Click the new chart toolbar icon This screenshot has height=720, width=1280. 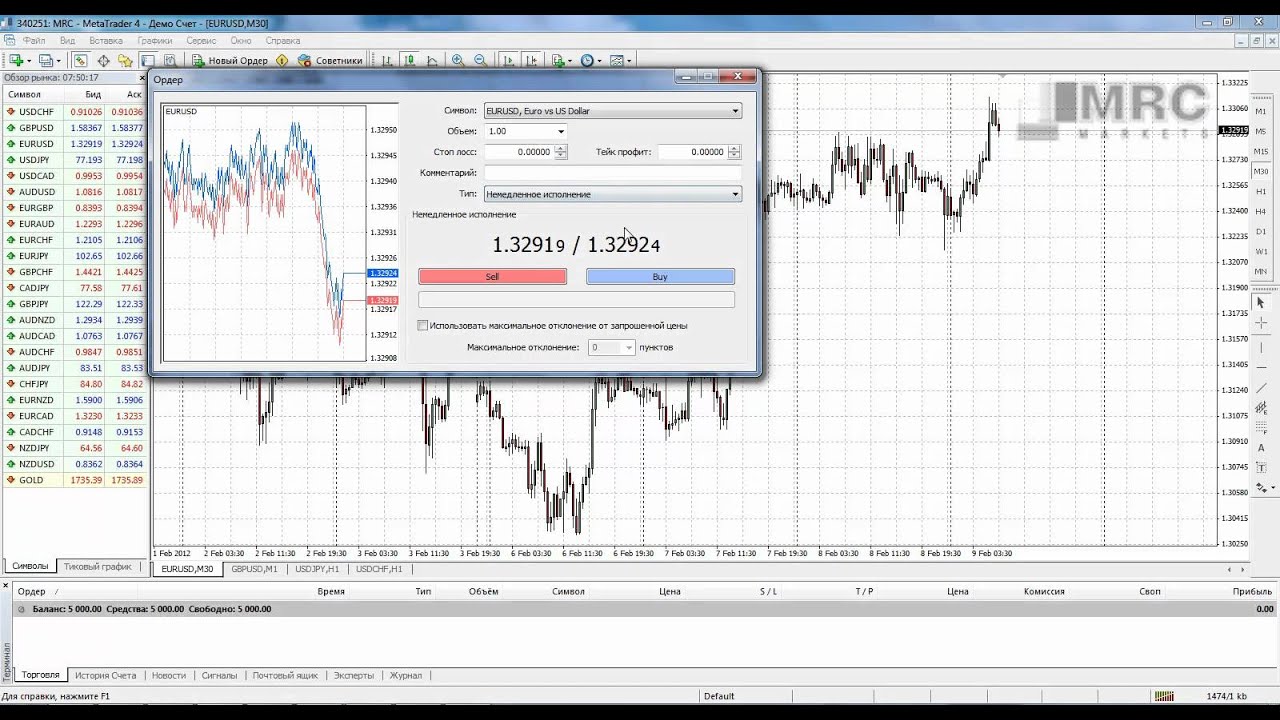(16, 60)
